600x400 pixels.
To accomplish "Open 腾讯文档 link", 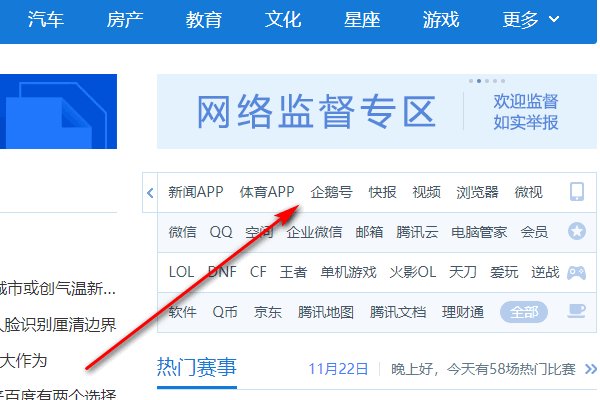I will tap(398, 312).
